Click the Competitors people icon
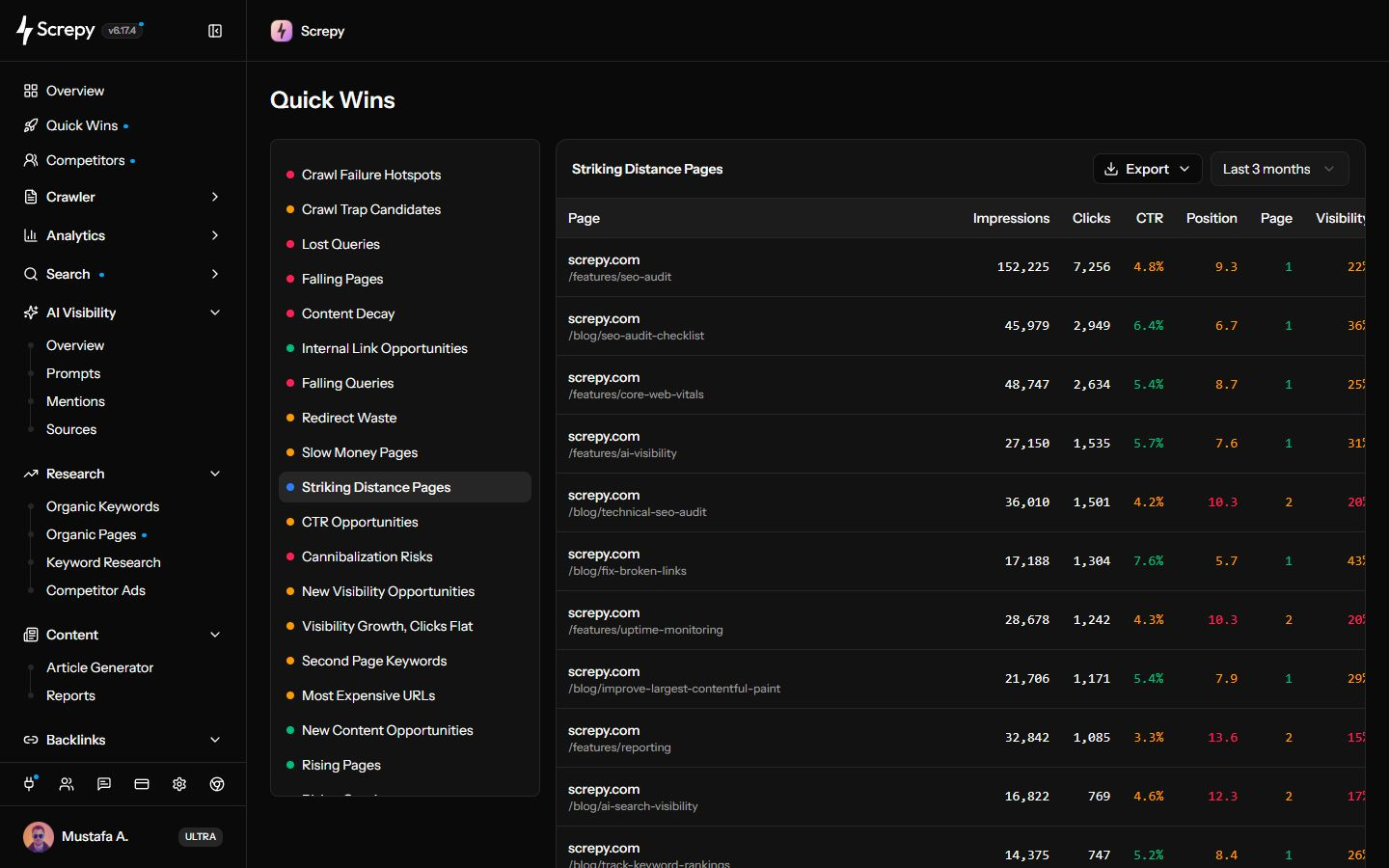This screenshot has width=1389, height=868. [x=31, y=160]
